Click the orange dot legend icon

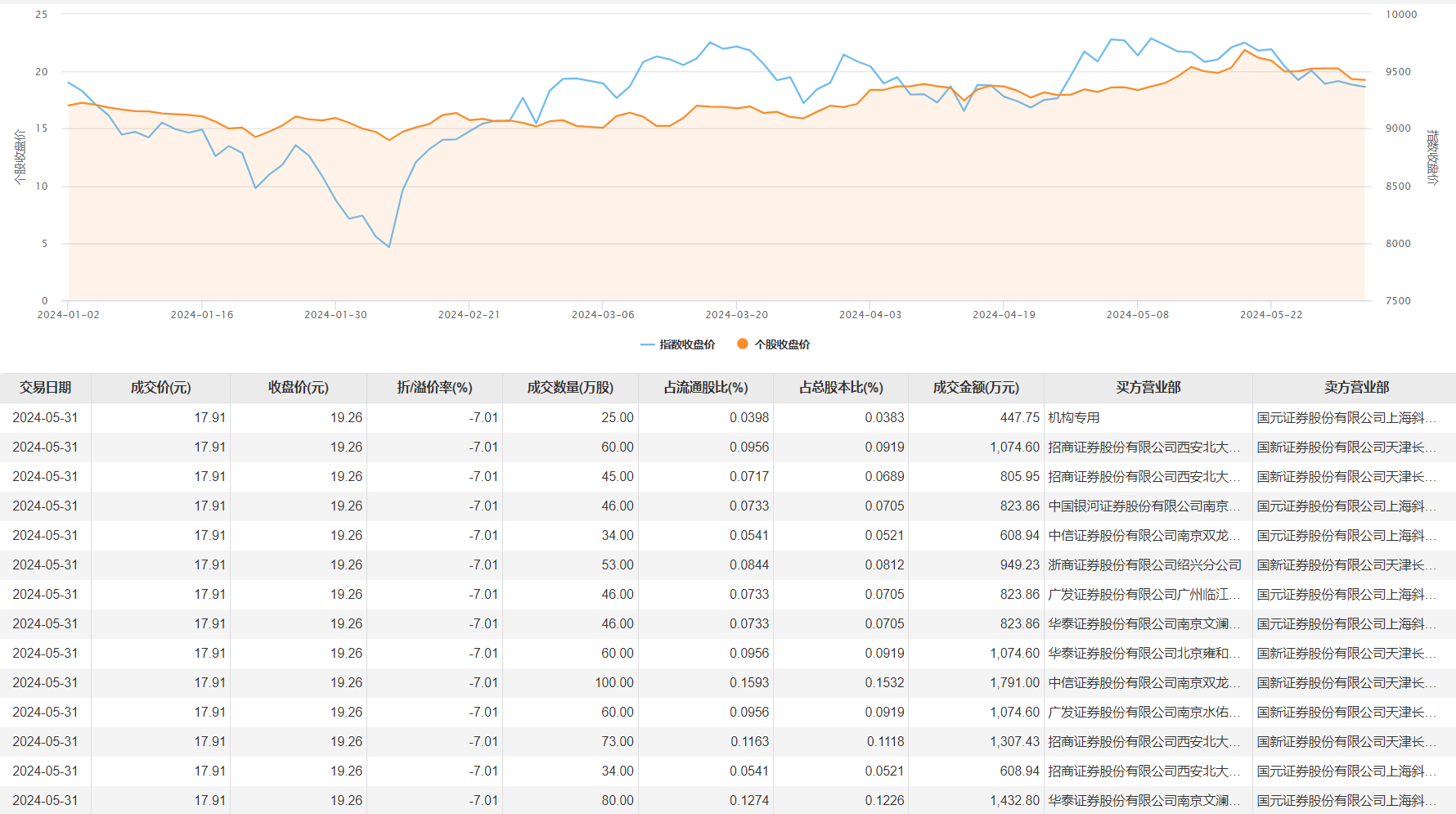743,344
